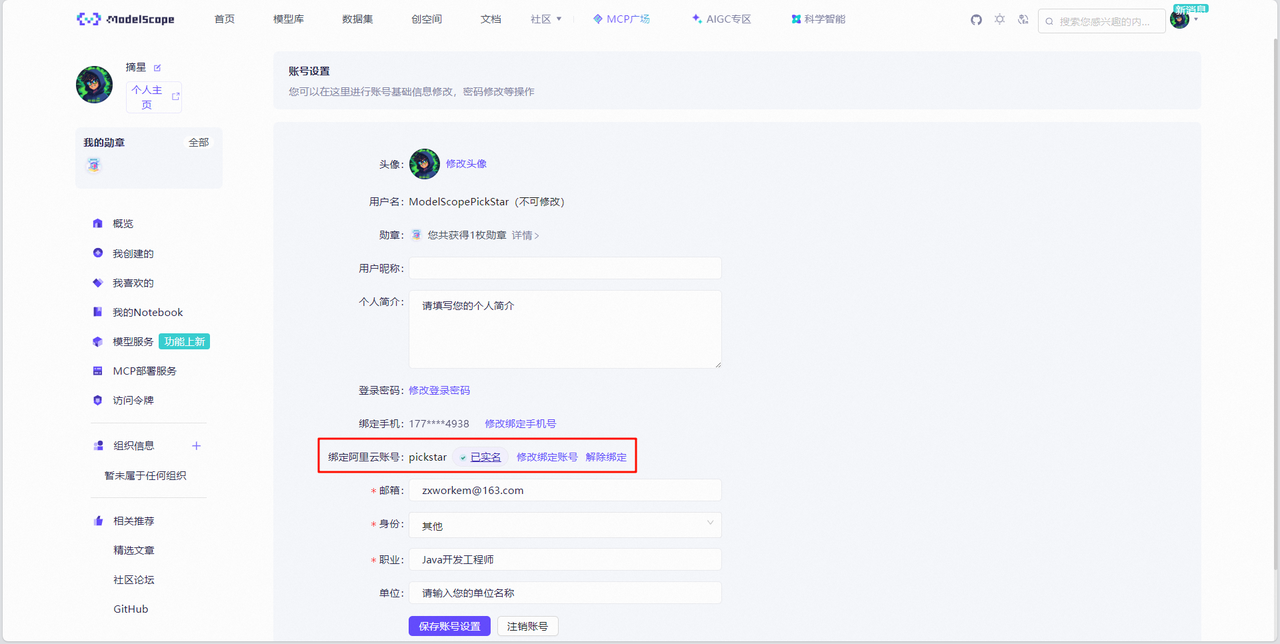Click the 概览 home icon in sidebar
The width and height of the screenshot is (1280, 644).
tap(97, 224)
